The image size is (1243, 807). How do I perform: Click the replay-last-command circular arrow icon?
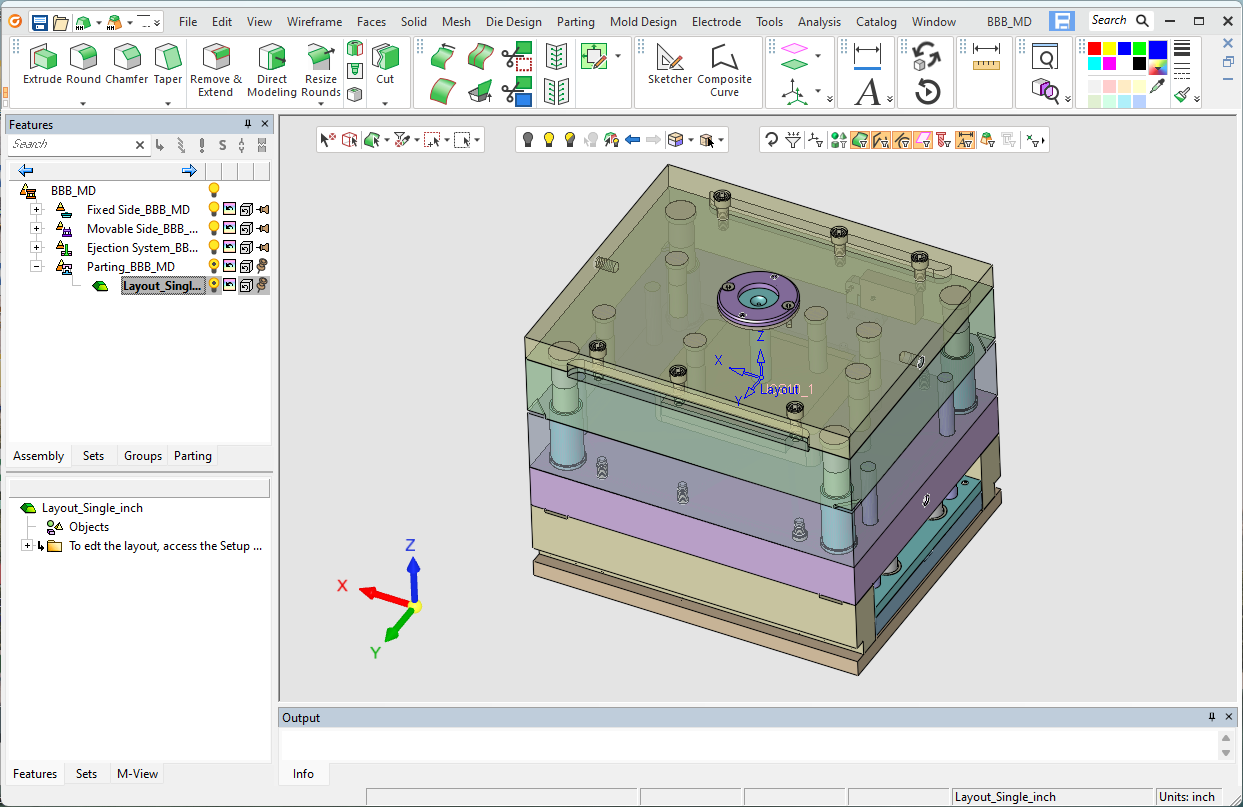tap(927, 92)
